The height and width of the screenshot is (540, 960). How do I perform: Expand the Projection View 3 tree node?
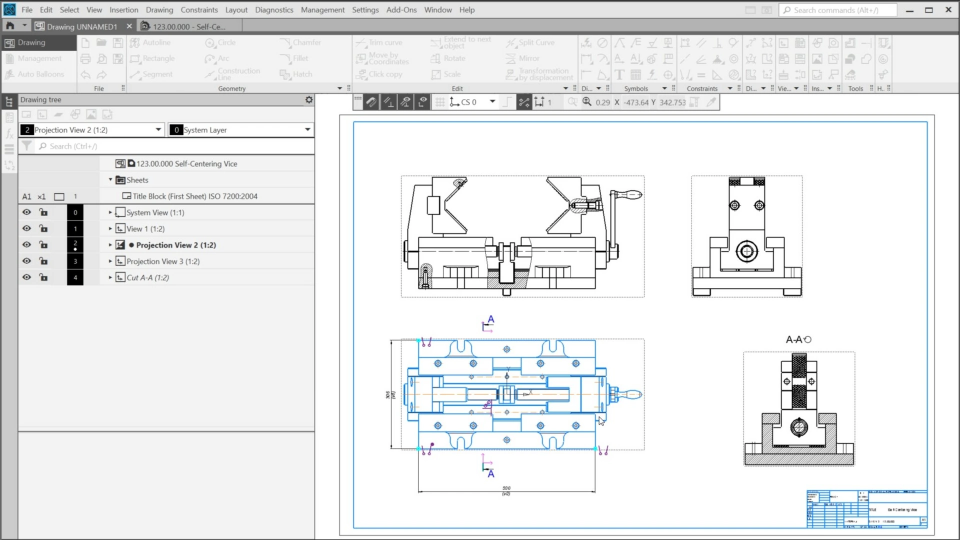[x=111, y=261]
